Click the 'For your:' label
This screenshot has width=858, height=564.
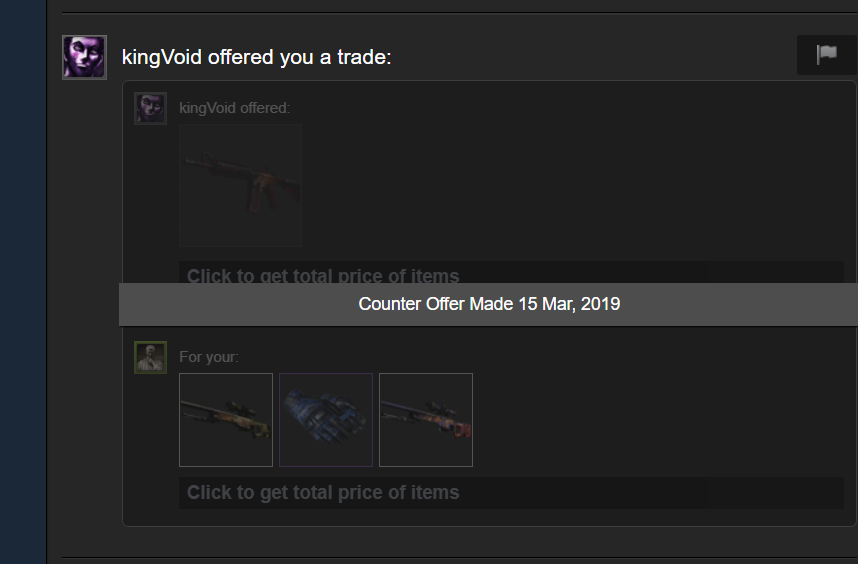[x=208, y=357]
